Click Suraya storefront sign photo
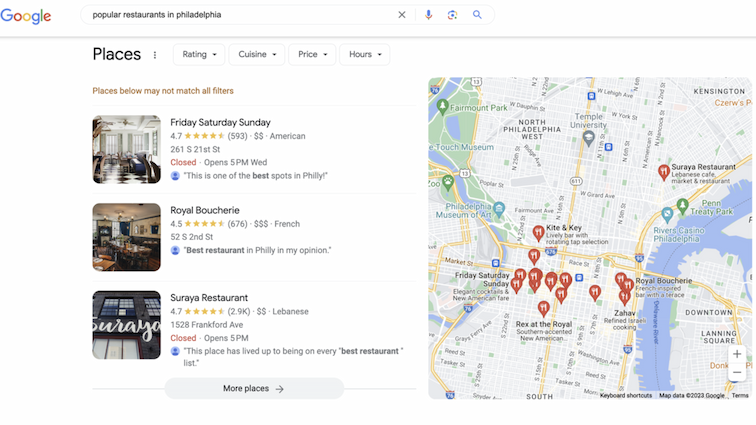The height and width of the screenshot is (425, 756). pos(126,325)
